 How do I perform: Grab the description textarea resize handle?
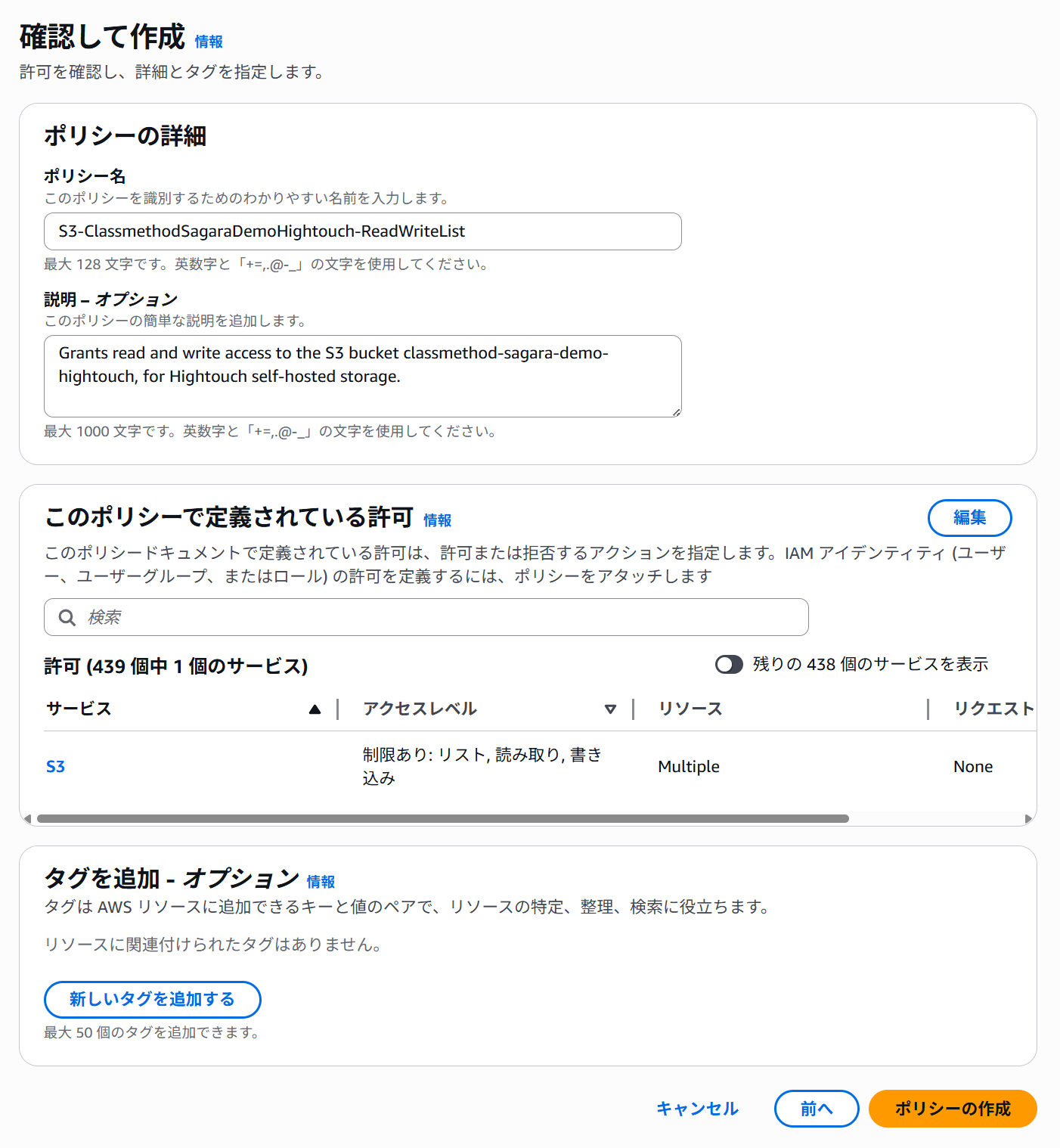pyautogui.click(x=676, y=411)
